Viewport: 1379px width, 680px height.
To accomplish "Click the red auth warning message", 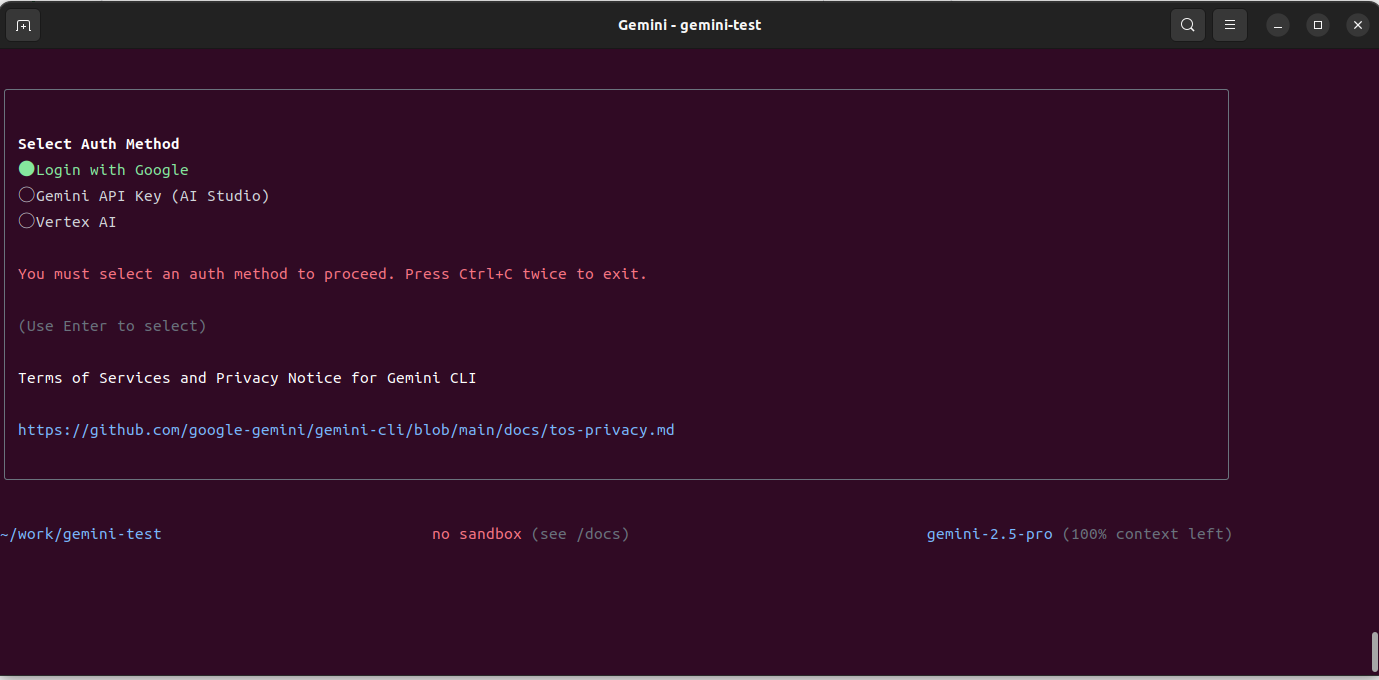I will pyautogui.click(x=331, y=273).
